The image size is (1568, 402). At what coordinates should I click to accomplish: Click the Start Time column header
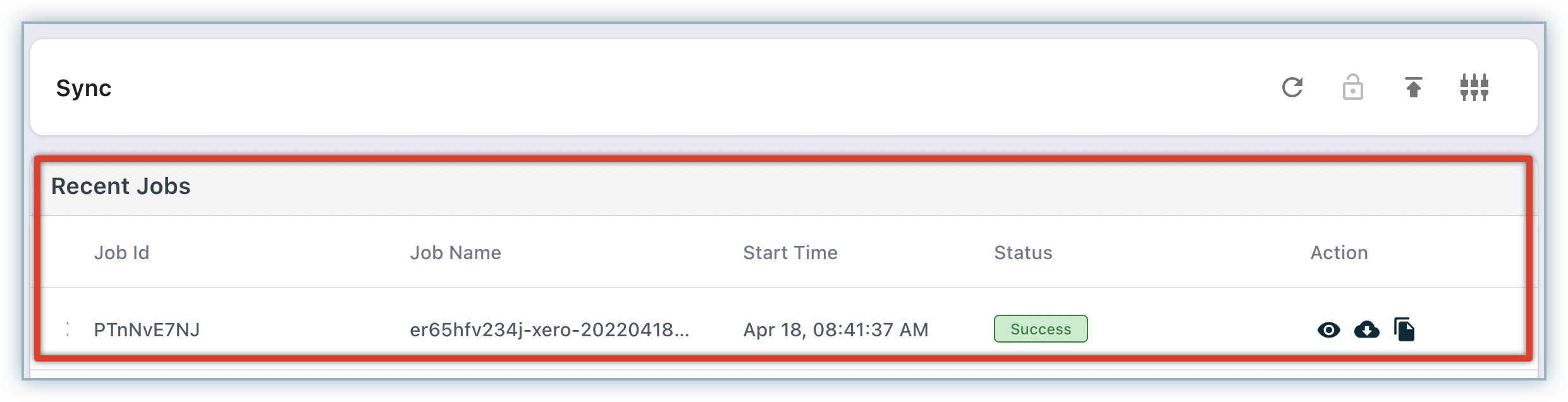coord(790,253)
